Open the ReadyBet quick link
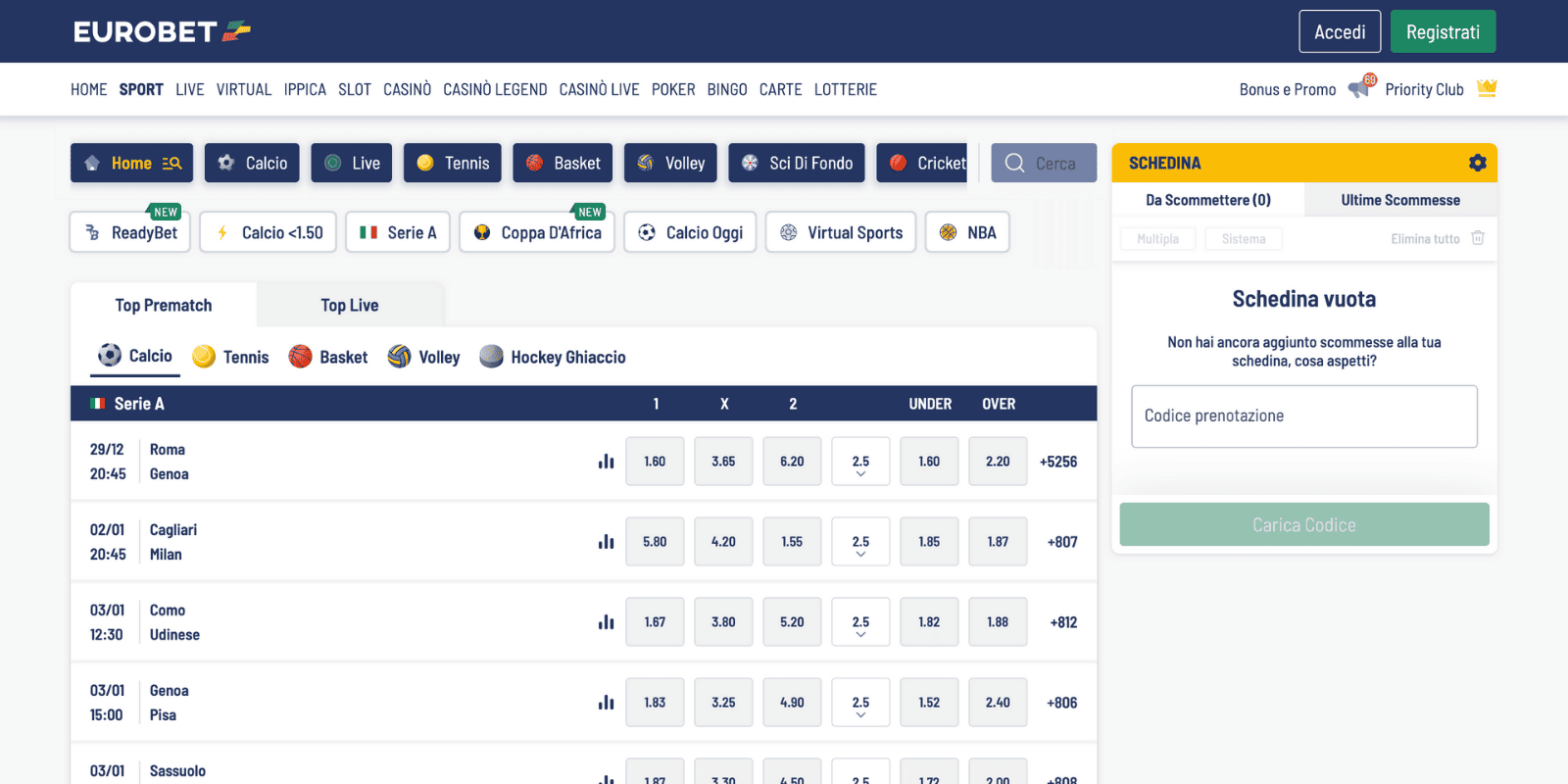The width and height of the screenshot is (1568, 784). [130, 232]
